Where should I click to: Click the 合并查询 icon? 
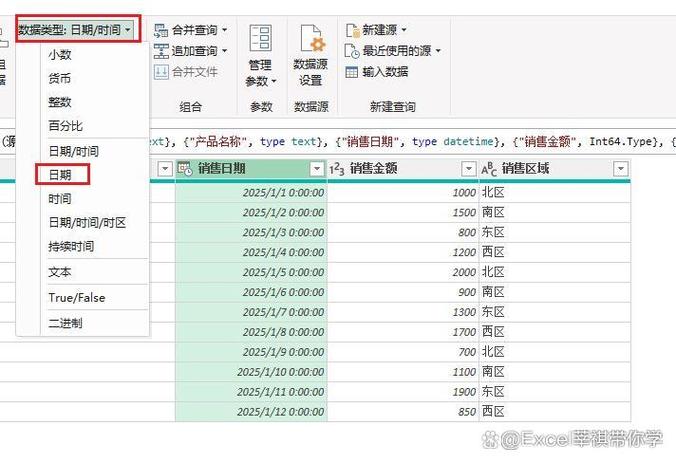point(161,30)
